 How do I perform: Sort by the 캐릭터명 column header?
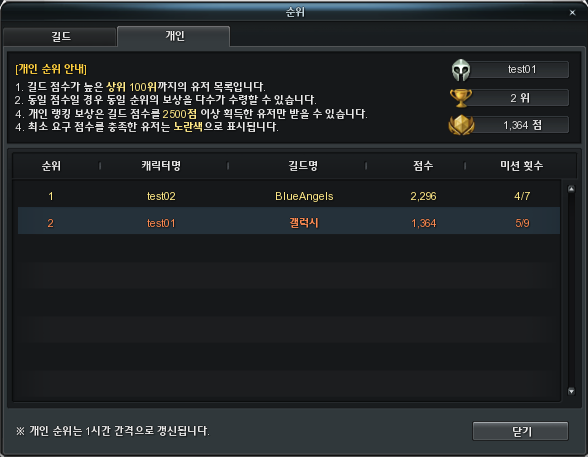tap(161, 166)
